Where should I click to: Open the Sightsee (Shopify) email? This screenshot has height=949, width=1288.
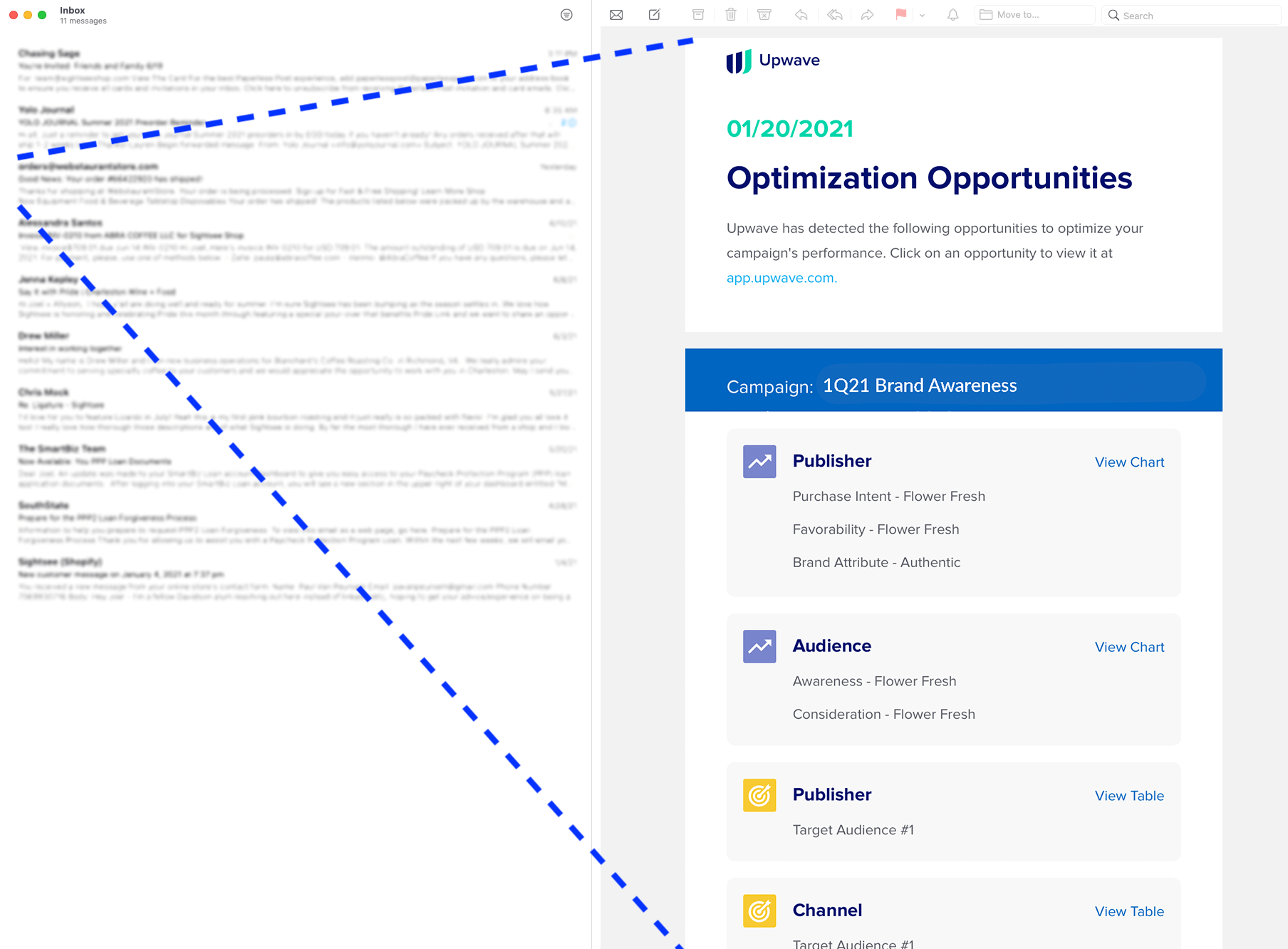[x=297, y=579]
